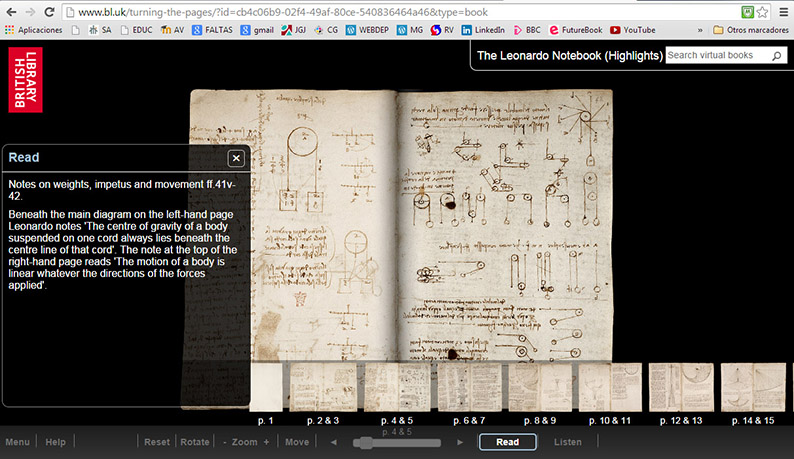
Task: Click the Move button
Action: click(297, 442)
